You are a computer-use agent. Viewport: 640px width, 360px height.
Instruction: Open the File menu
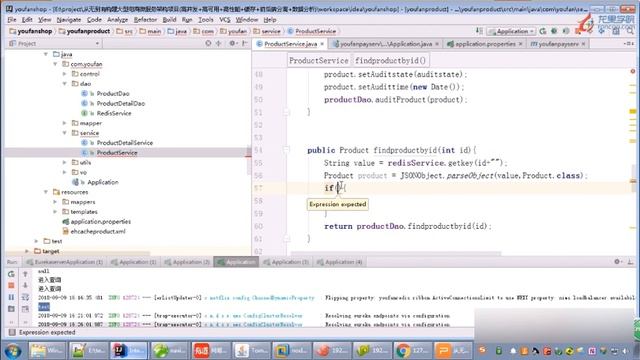tap(11, 20)
